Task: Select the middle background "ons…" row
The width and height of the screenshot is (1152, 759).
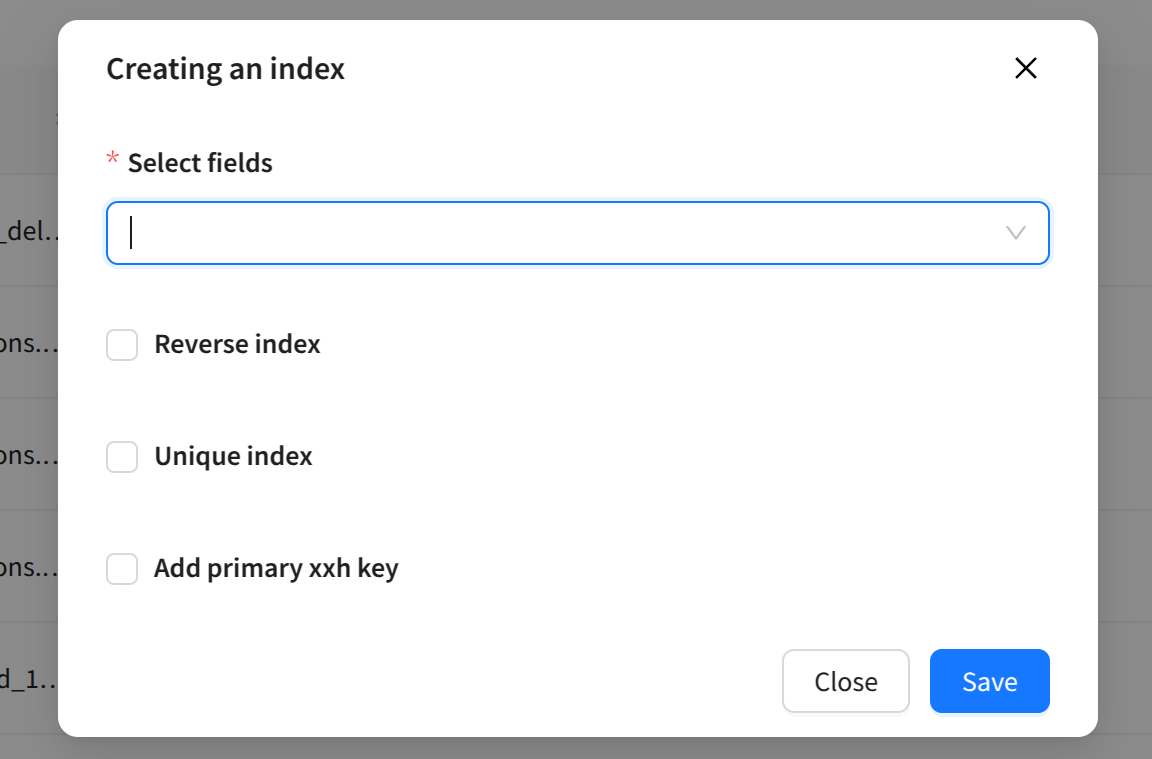Action: (x=30, y=457)
